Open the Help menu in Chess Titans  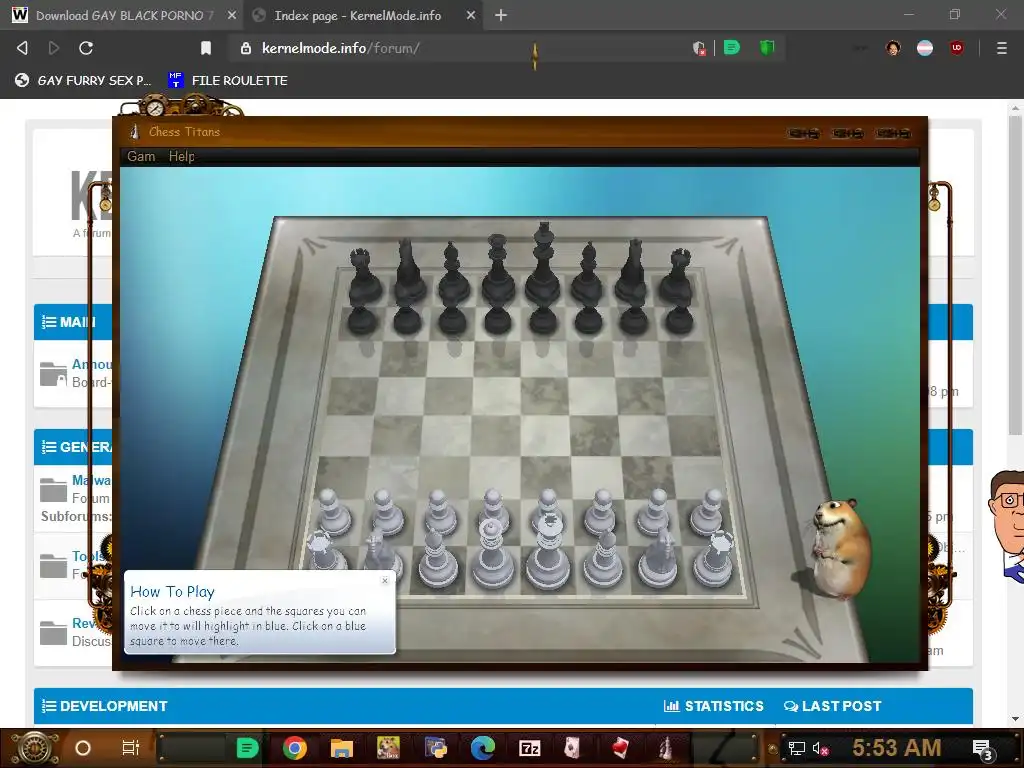coord(182,156)
